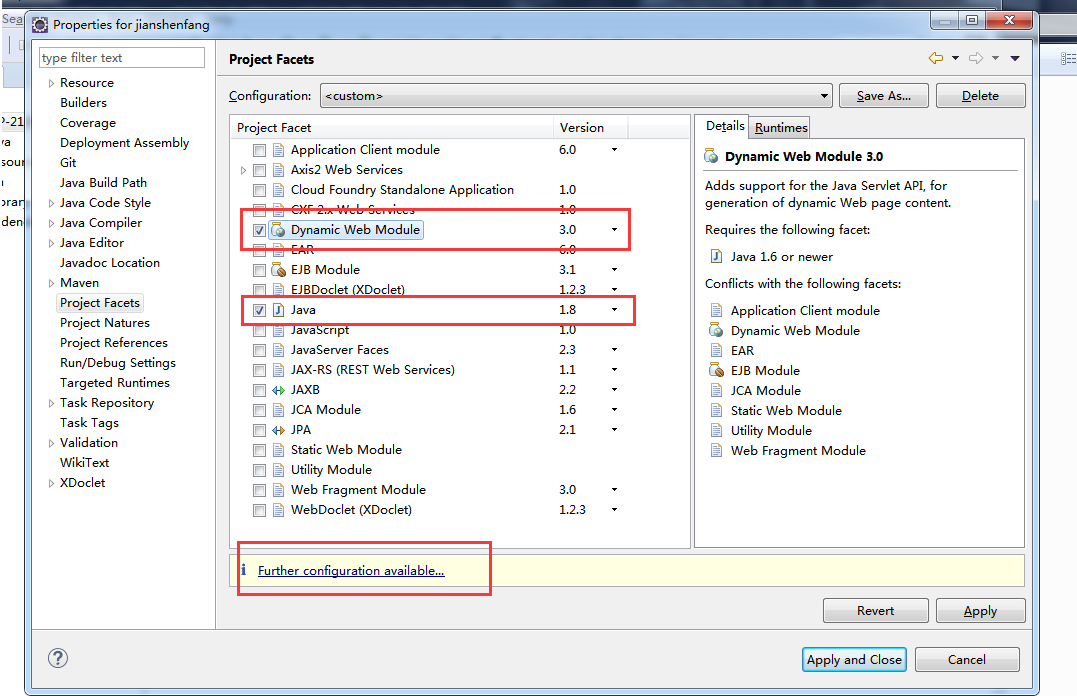Click the Application Client module file icon

(278, 150)
